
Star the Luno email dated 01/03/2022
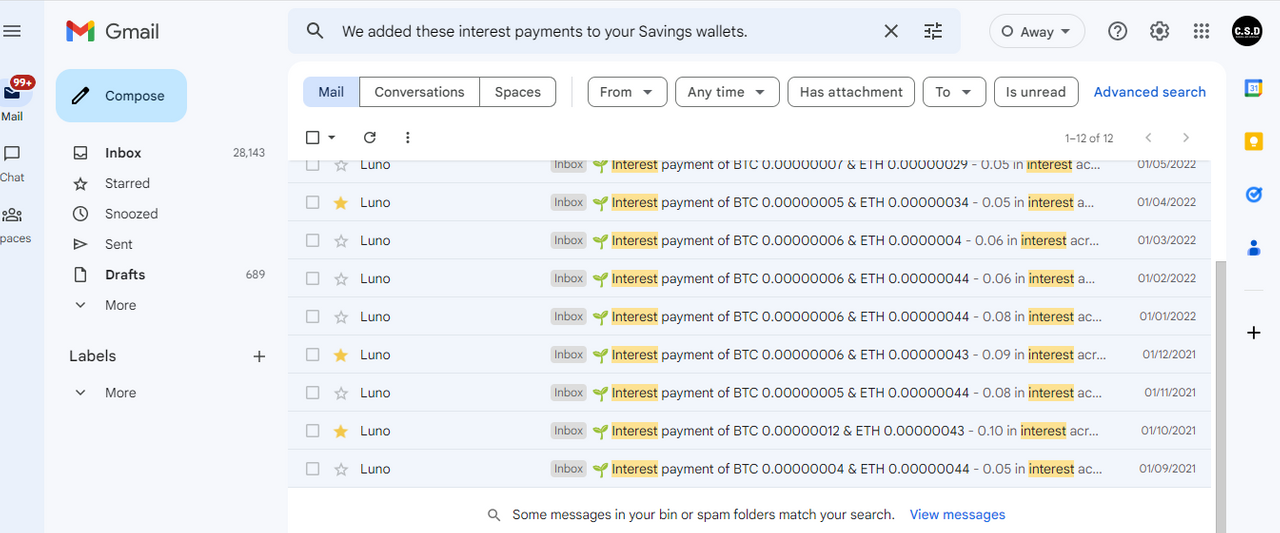point(341,240)
